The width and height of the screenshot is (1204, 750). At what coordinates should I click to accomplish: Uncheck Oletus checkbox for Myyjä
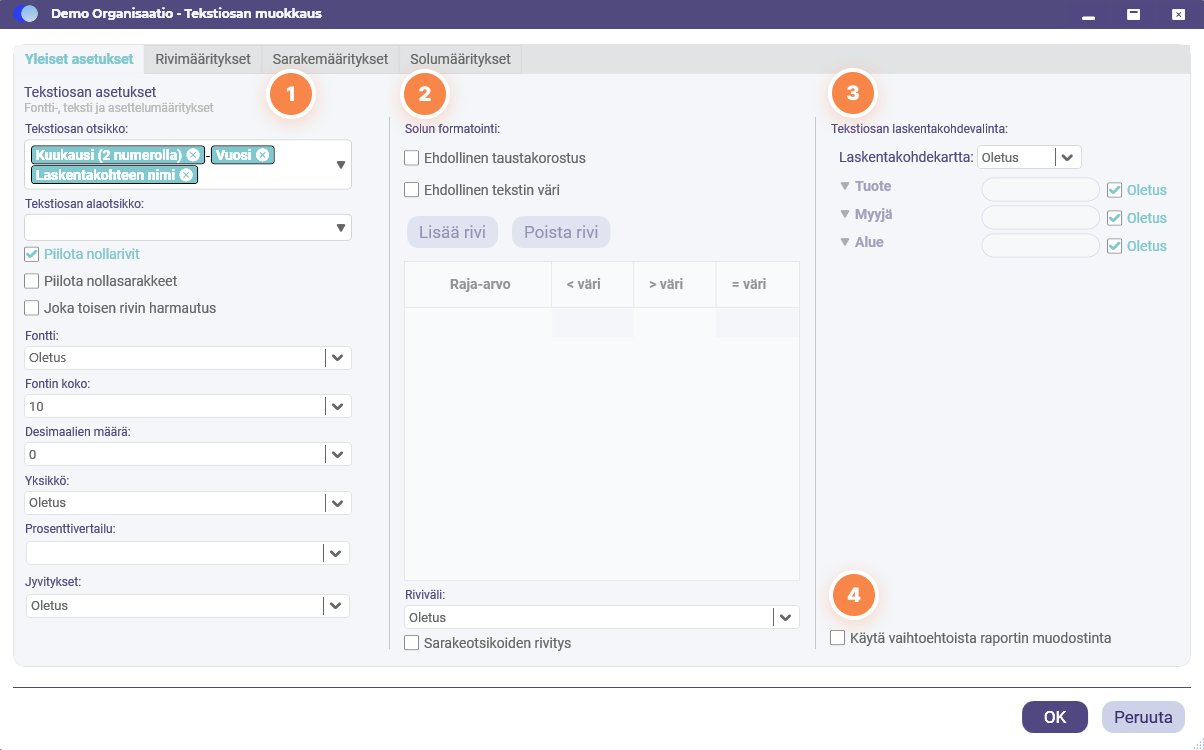(x=1115, y=218)
